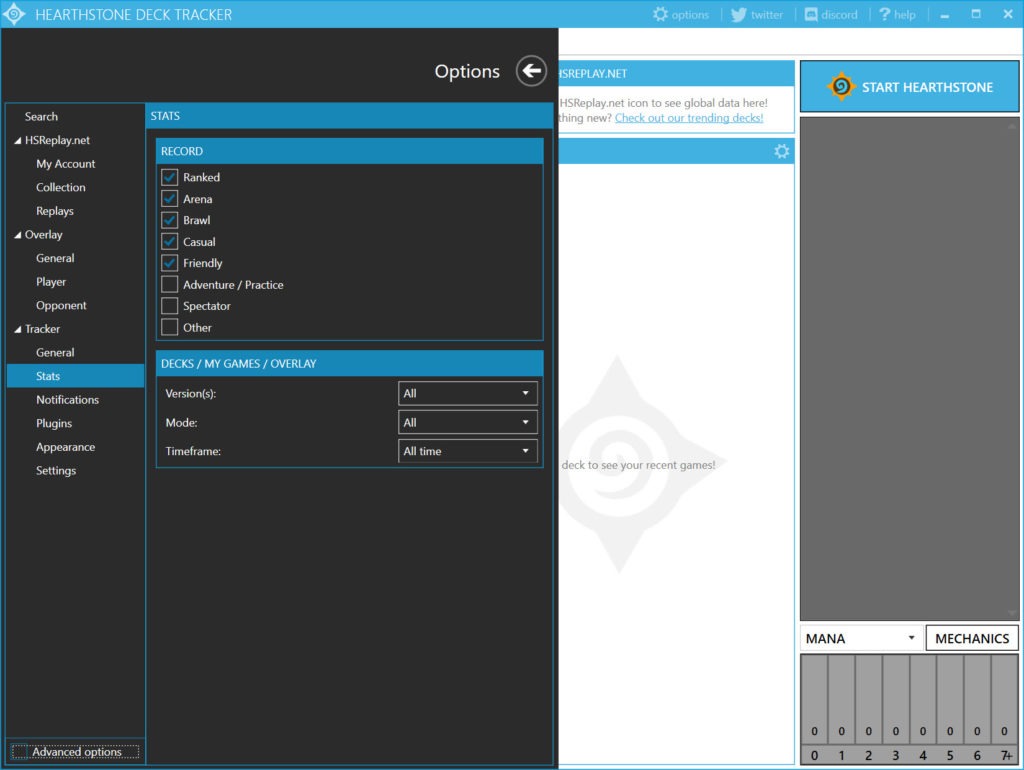Enable the Spectator checkbox
This screenshot has height=770, width=1024.
[170, 306]
